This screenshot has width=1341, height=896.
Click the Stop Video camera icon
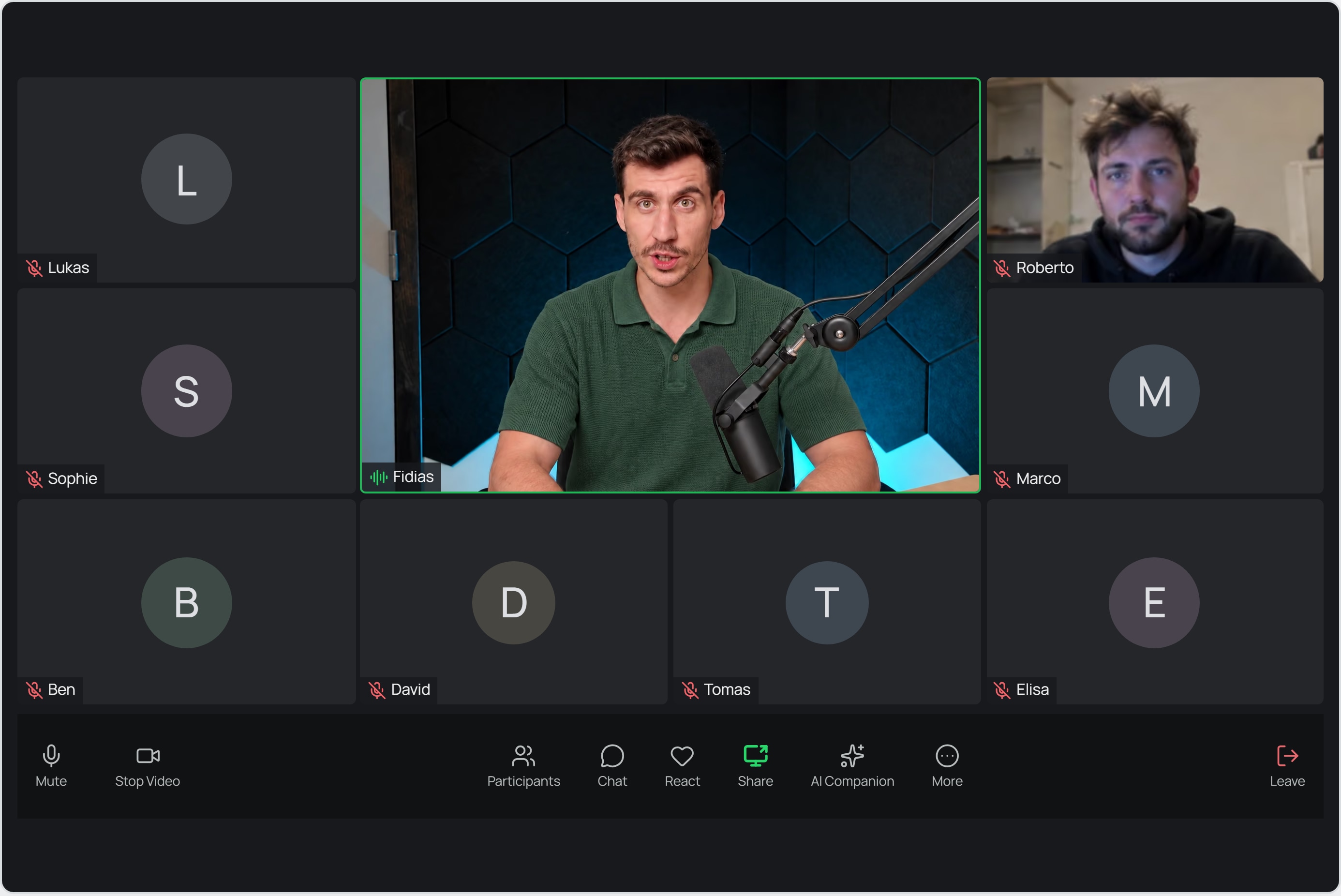click(x=148, y=755)
